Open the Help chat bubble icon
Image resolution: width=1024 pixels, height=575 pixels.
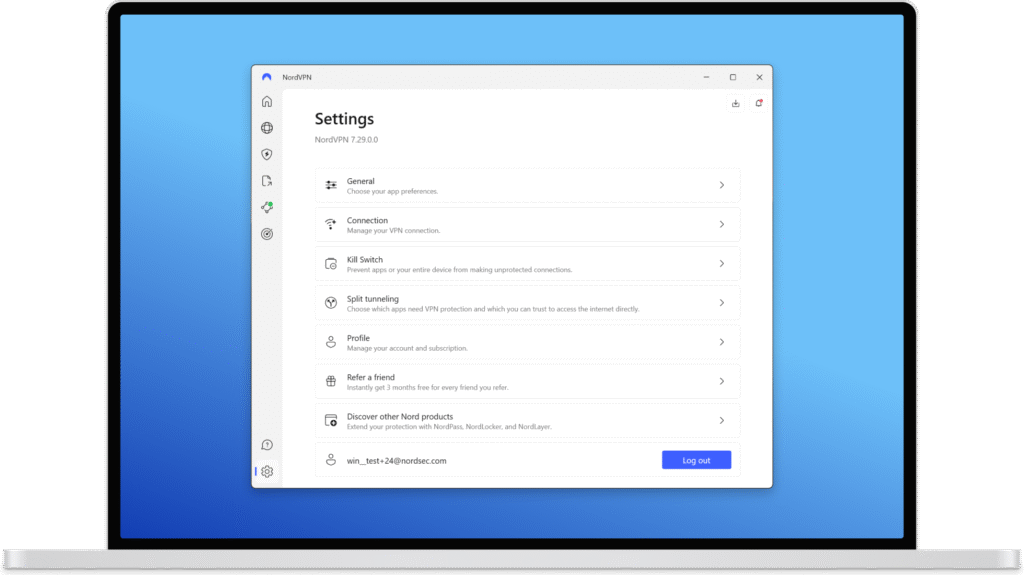(x=267, y=445)
